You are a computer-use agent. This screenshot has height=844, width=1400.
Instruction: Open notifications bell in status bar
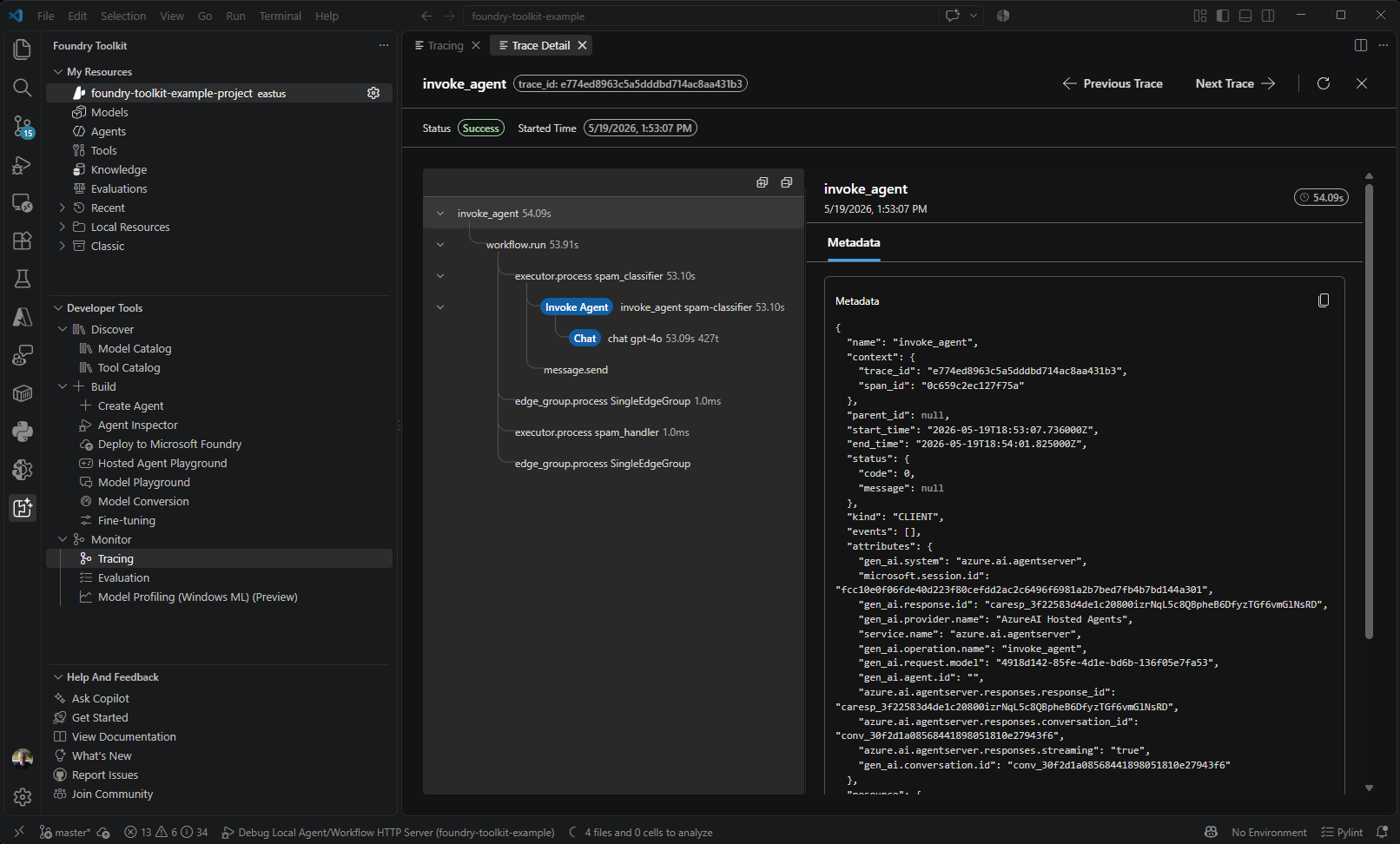[1382, 832]
